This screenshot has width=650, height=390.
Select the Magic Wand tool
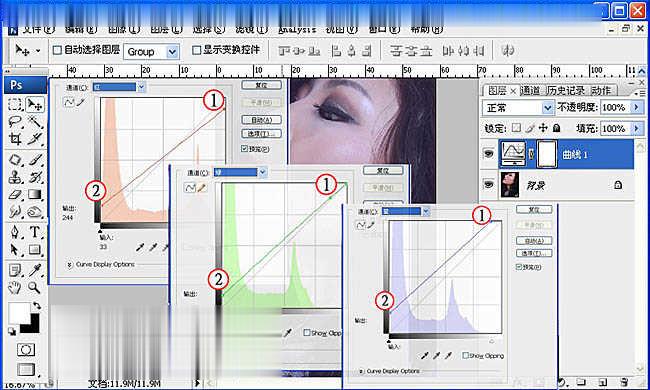coord(35,121)
